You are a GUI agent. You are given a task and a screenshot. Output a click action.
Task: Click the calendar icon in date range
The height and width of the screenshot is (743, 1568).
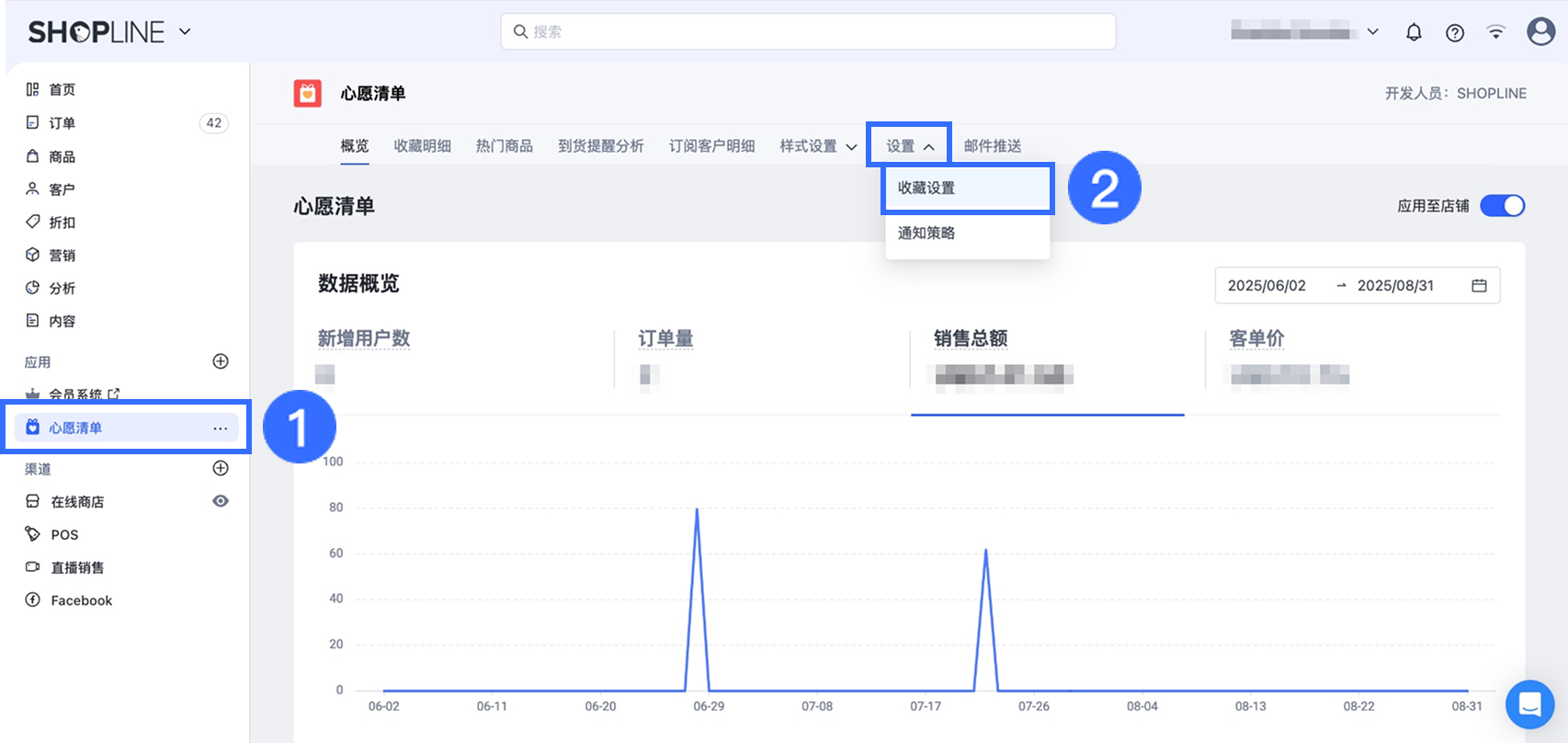[x=1479, y=286]
